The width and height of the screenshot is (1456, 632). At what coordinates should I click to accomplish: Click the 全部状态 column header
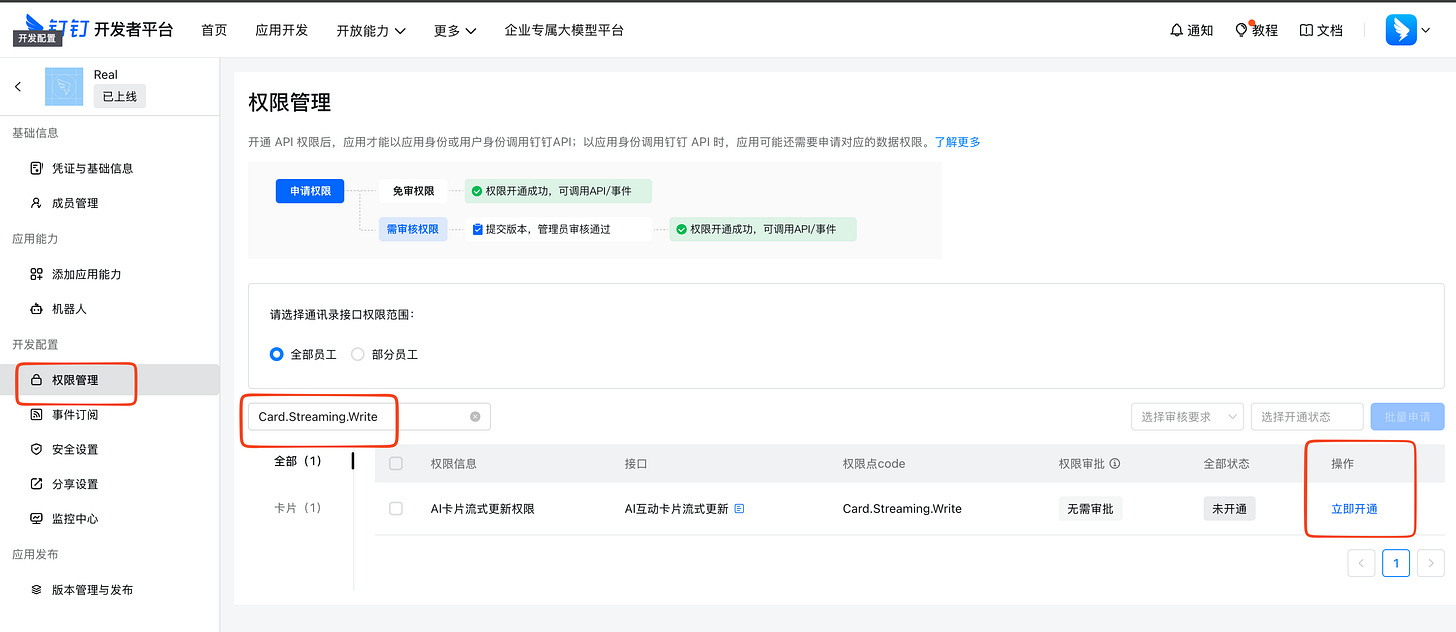1229,464
